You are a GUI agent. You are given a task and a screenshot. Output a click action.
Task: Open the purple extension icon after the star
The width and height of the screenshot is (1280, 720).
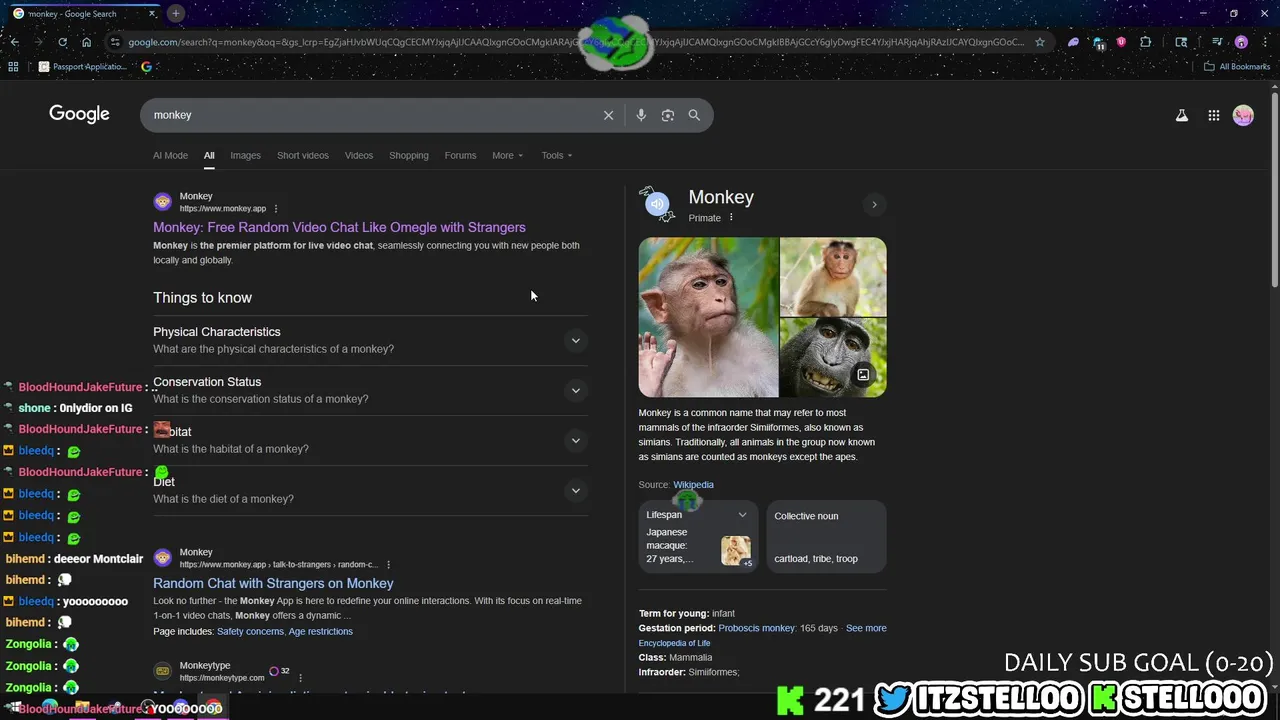1073,42
